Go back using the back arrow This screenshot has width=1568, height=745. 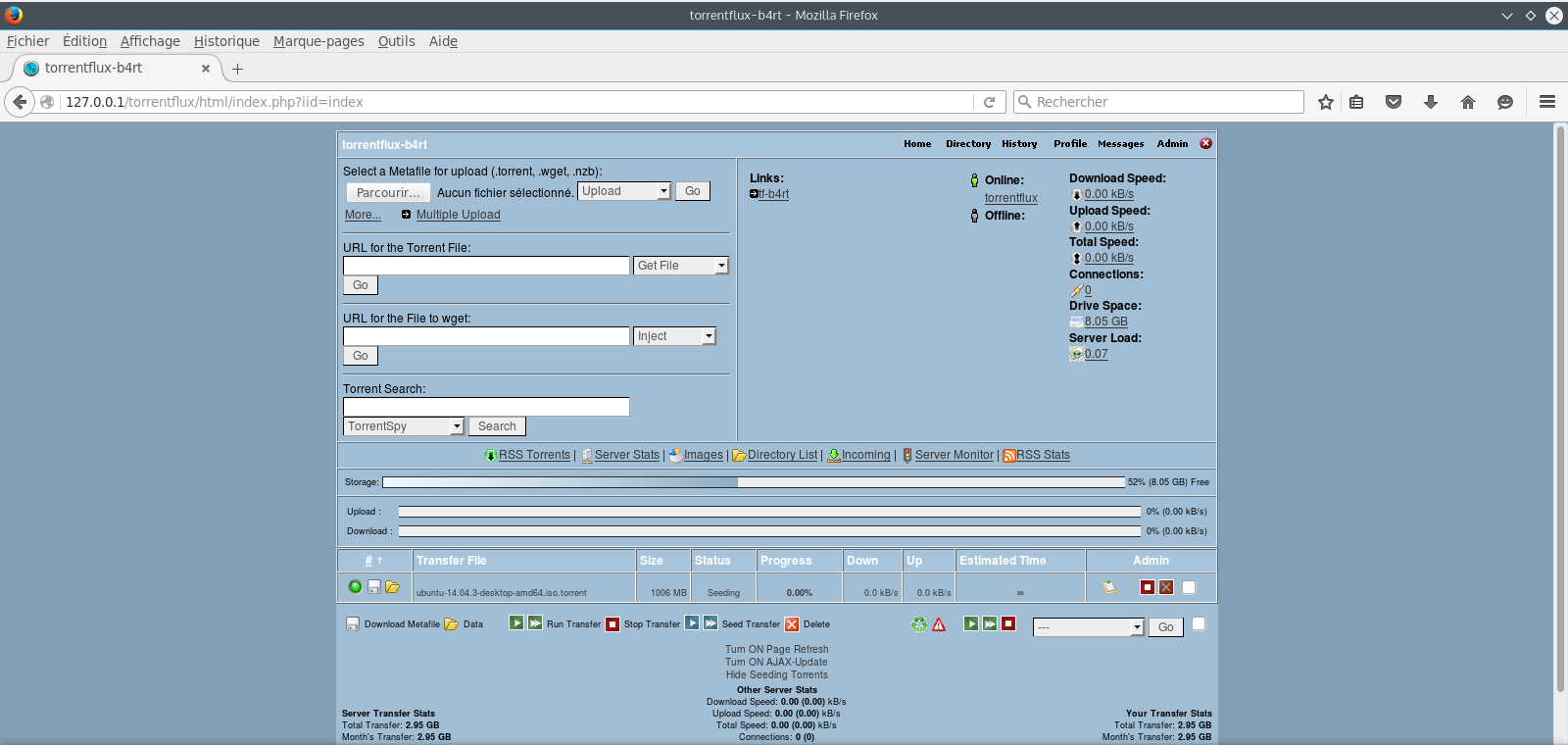[20, 102]
